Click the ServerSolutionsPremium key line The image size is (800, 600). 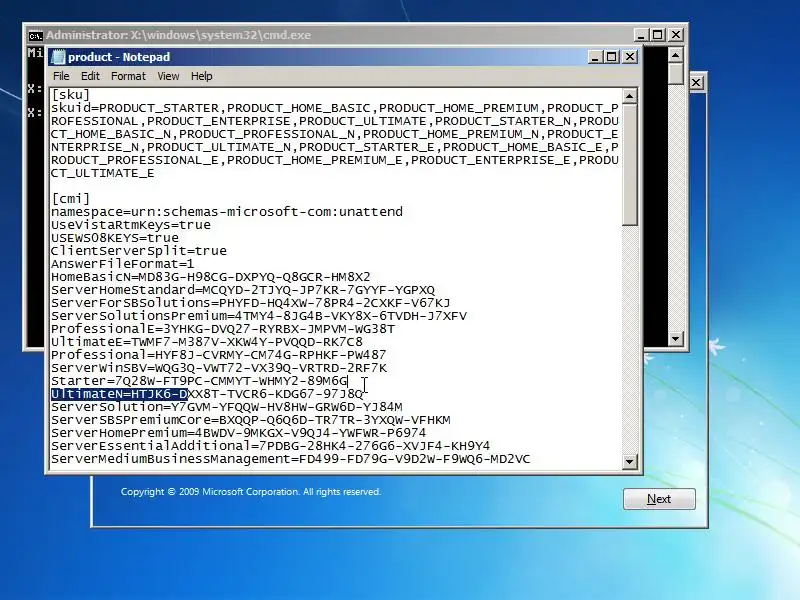pyautogui.click(x=259, y=316)
